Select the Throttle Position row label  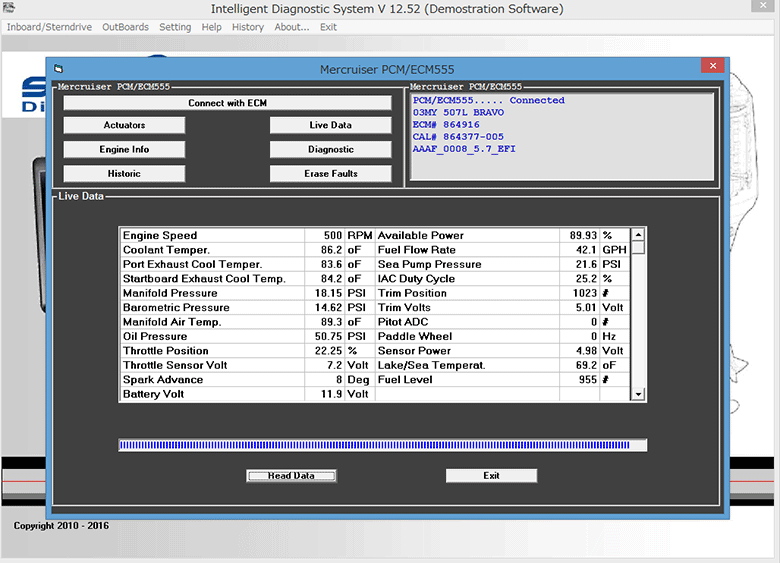[166, 351]
